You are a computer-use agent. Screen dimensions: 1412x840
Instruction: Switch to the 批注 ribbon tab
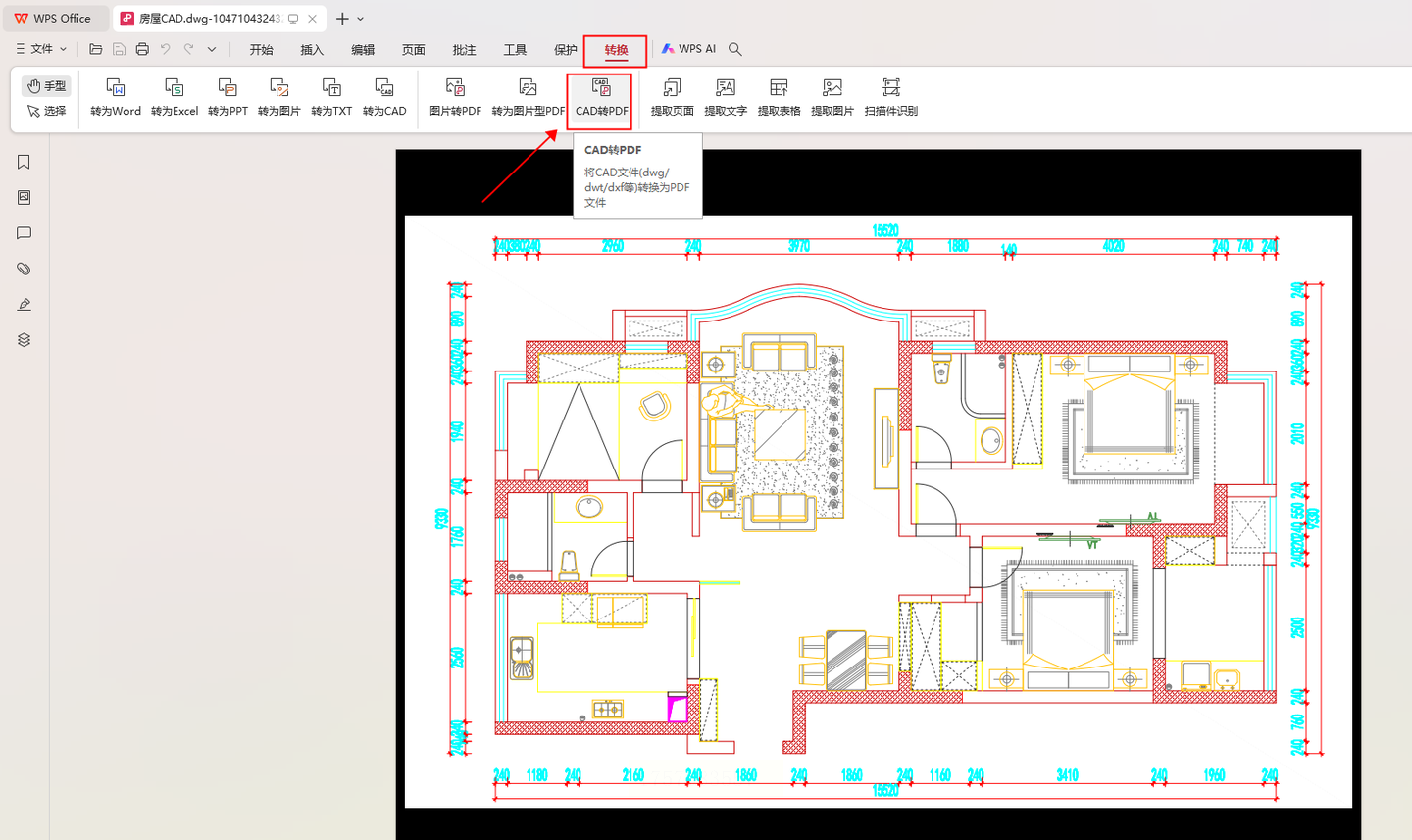(464, 50)
